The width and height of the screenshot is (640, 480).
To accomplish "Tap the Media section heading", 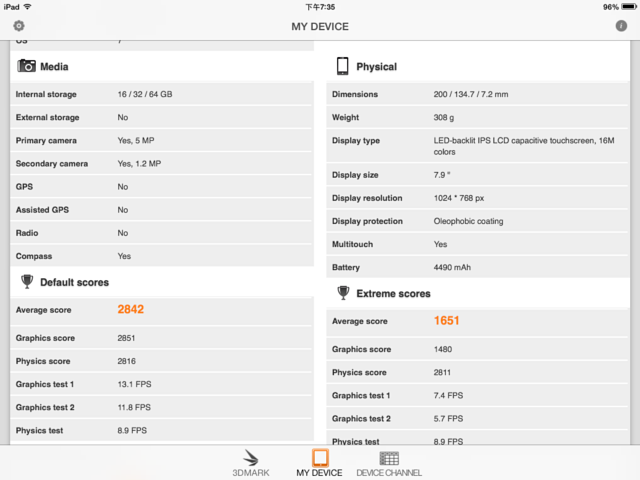I will point(54,67).
